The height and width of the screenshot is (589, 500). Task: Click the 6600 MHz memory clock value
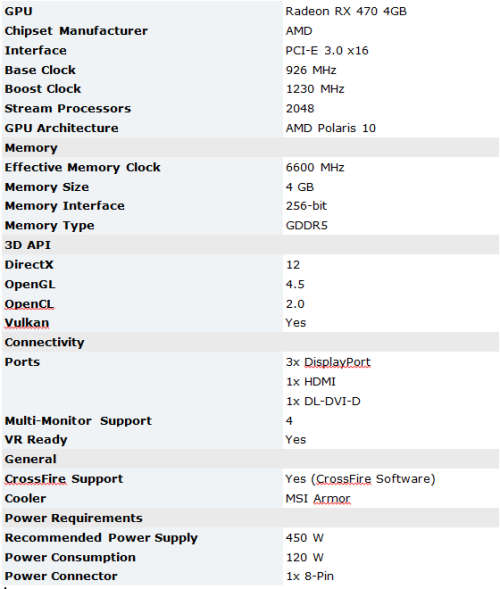point(315,167)
